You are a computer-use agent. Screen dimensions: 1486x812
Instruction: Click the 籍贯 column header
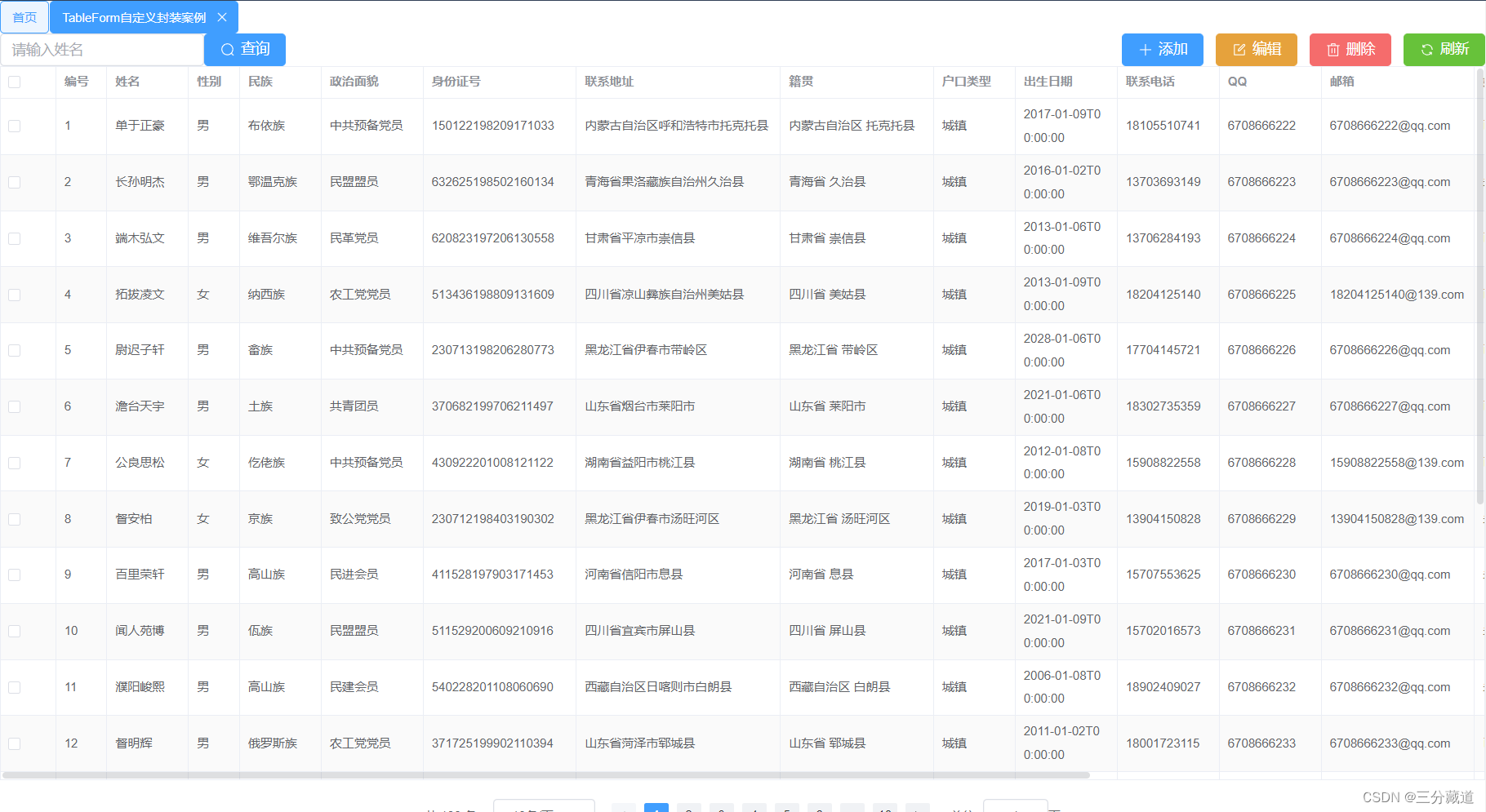click(x=801, y=82)
